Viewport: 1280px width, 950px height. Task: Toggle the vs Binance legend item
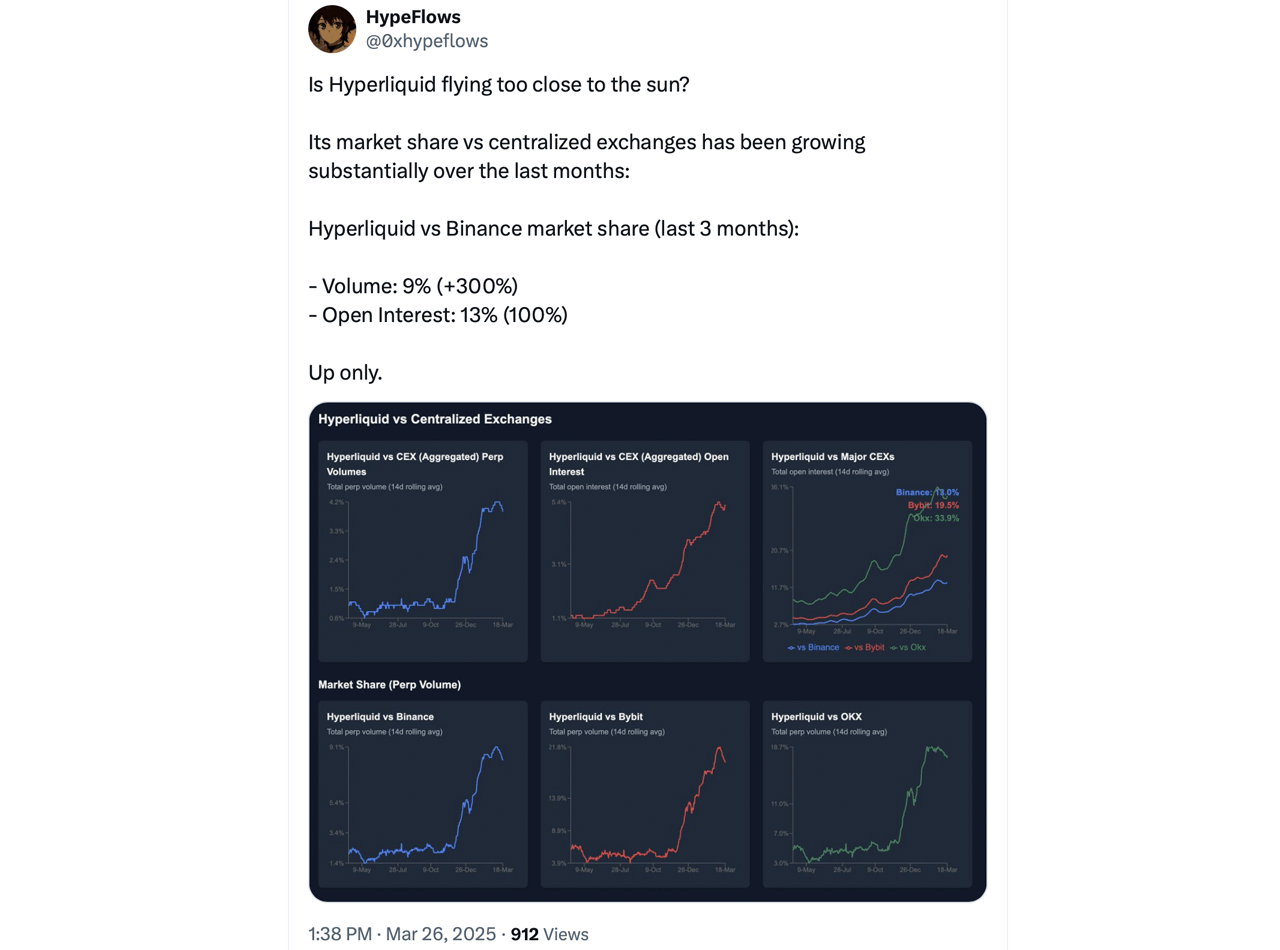(x=814, y=648)
